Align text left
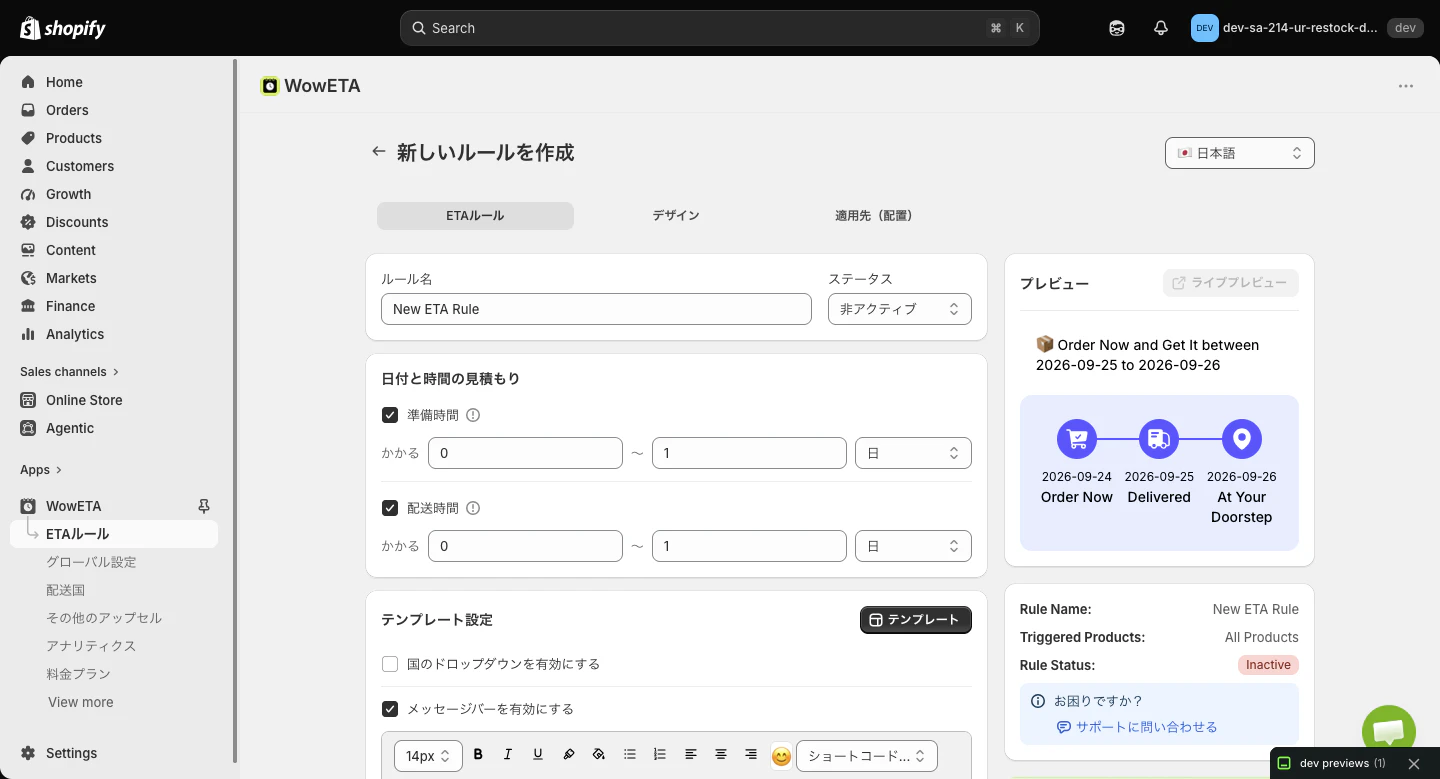The height and width of the screenshot is (779, 1440). click(690, 755)
